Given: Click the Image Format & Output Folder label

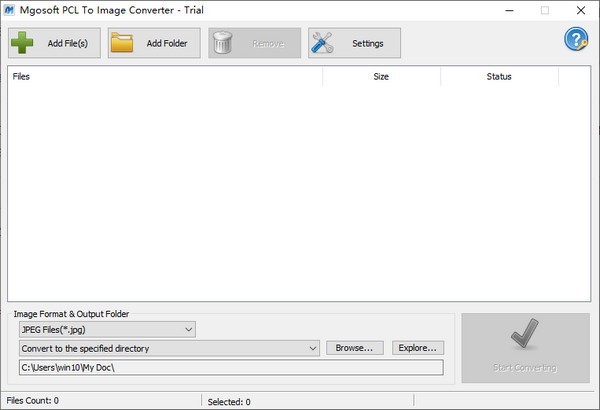Looking at the screenshot, I should tap(72, 314).
